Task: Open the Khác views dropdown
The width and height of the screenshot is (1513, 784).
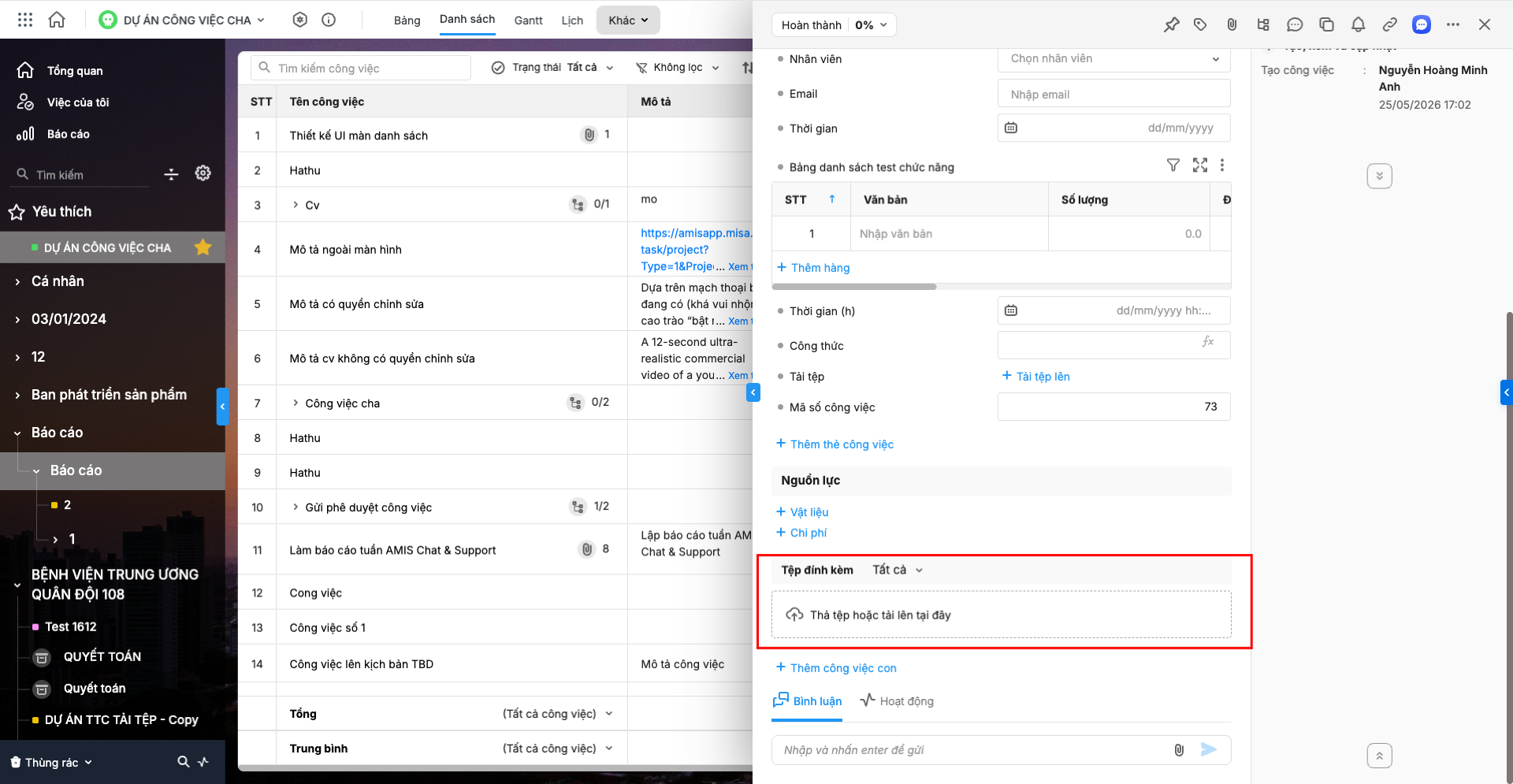Action: [628, 20]
